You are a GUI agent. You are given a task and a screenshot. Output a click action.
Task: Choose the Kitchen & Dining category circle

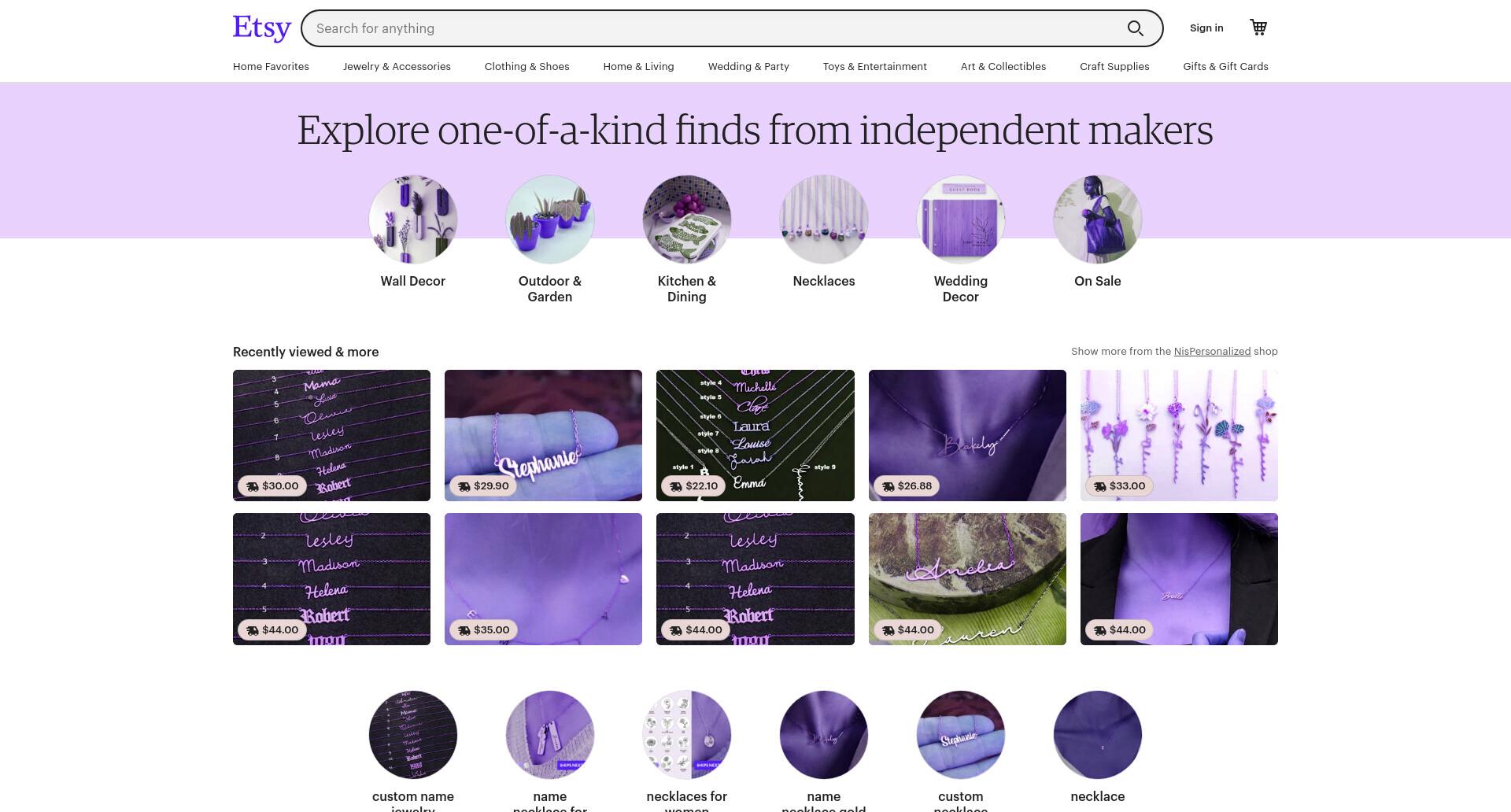coord(687,219)
